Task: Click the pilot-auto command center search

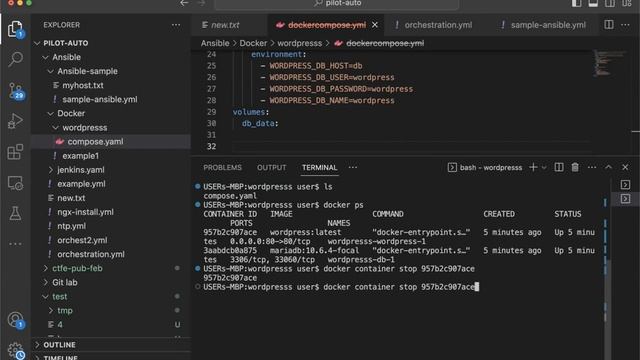Action: (x=337, y=4)
